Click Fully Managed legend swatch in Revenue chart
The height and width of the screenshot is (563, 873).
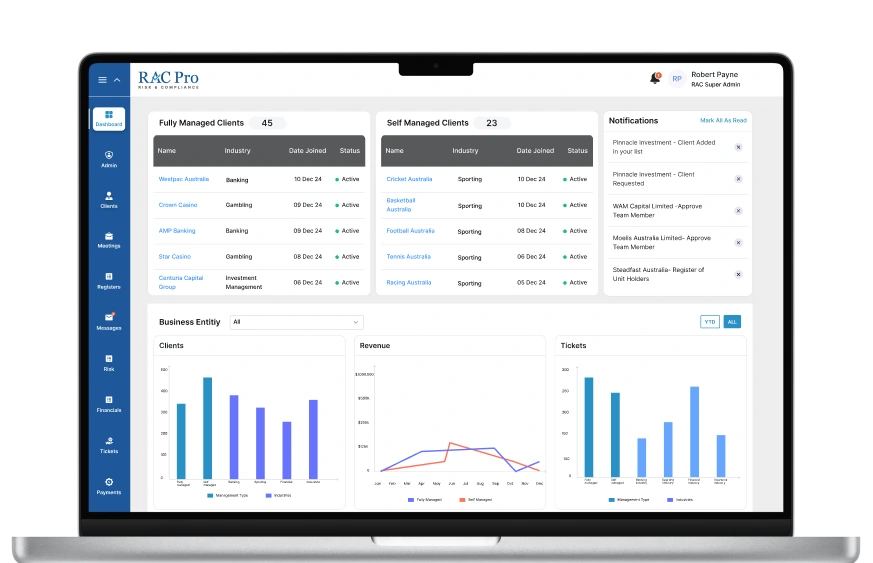point(411,500)
